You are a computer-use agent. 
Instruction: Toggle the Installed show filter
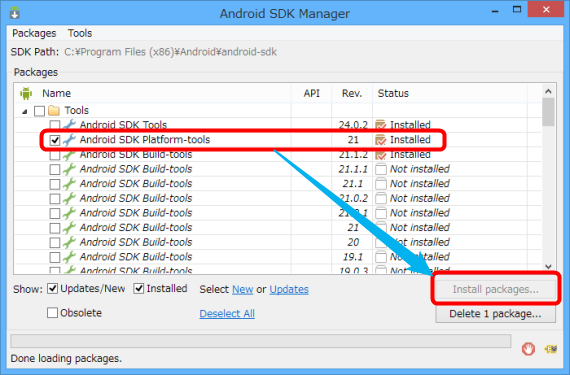coord(139,289)
